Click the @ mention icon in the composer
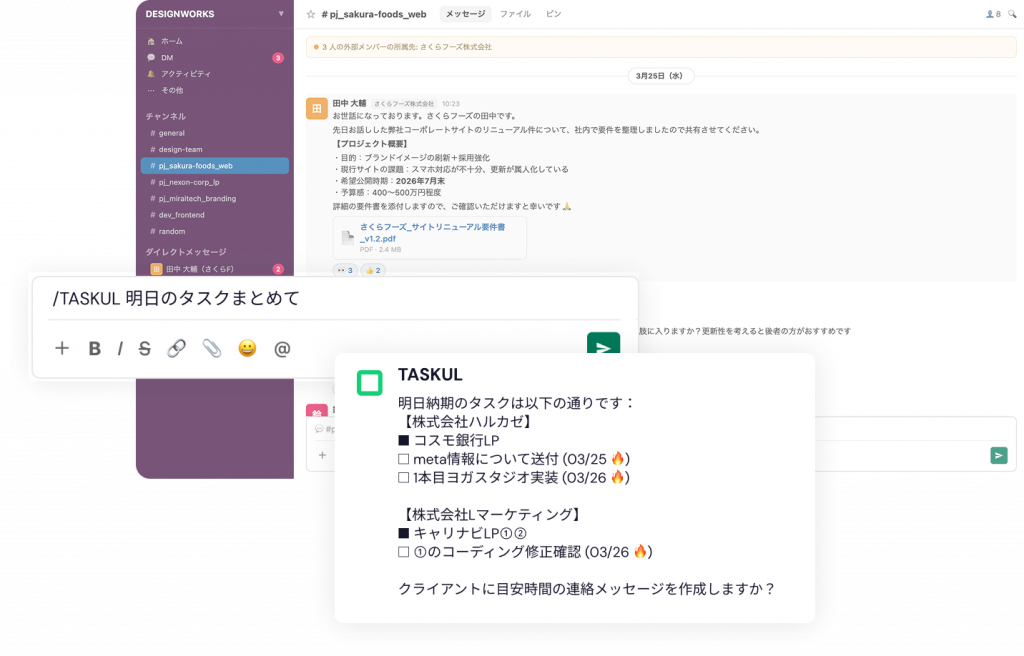The image size is (1024, 656). [x=282, y=349]
